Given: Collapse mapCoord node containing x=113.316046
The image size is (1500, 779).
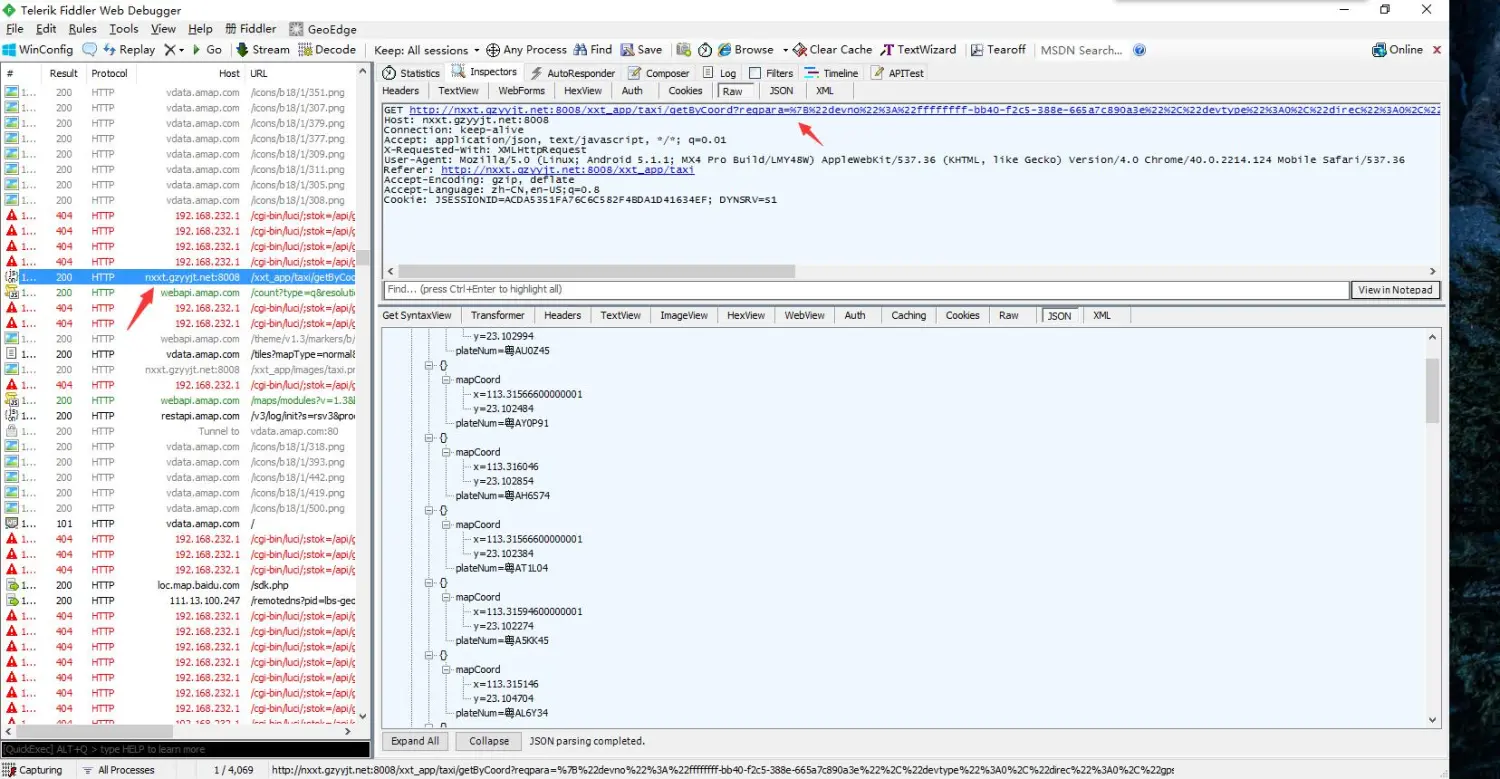Looking at the screenshot, I should (x=446, y=452).
